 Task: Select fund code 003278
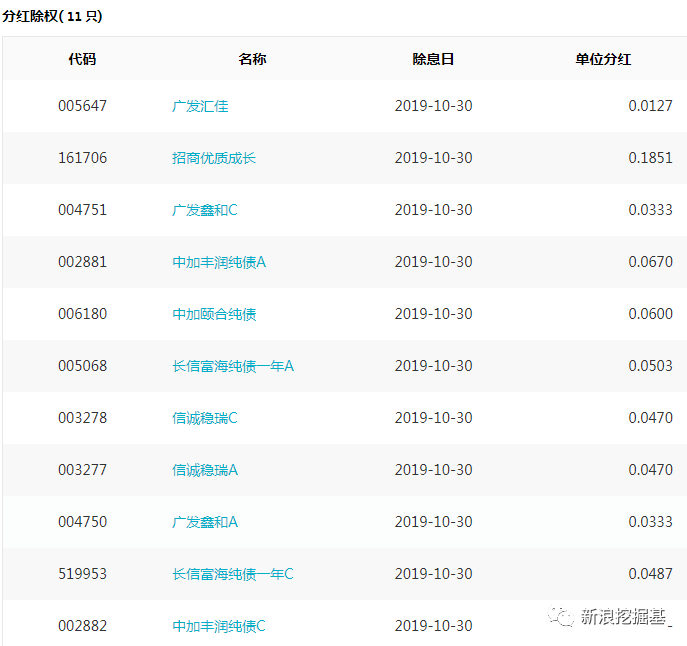(82, 418)
